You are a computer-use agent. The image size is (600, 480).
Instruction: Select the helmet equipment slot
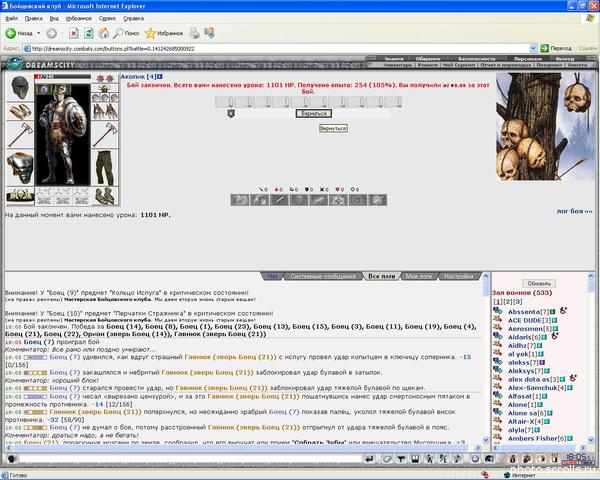point(20,88)
